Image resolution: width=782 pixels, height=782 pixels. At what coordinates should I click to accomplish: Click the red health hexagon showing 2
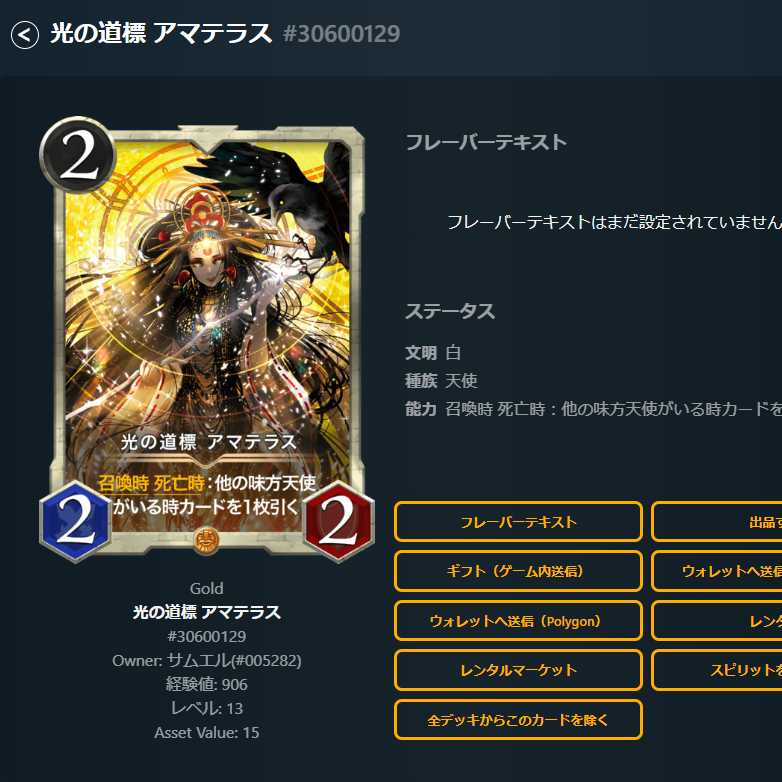click(339, 522)
